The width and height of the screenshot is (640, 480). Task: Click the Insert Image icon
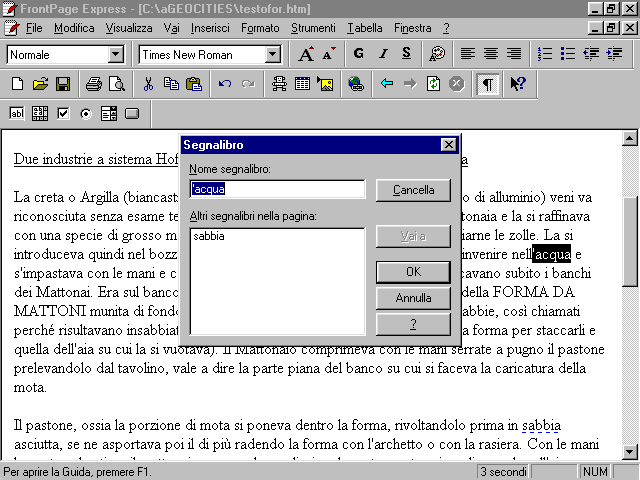pyautogui.click(x=325, y=84)
